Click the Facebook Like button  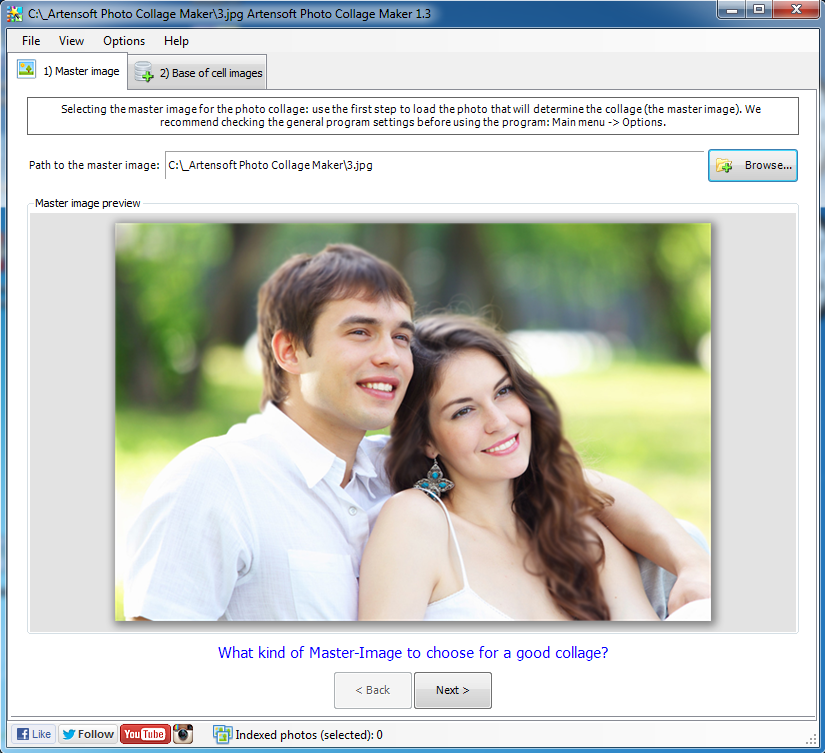[34, 734]
